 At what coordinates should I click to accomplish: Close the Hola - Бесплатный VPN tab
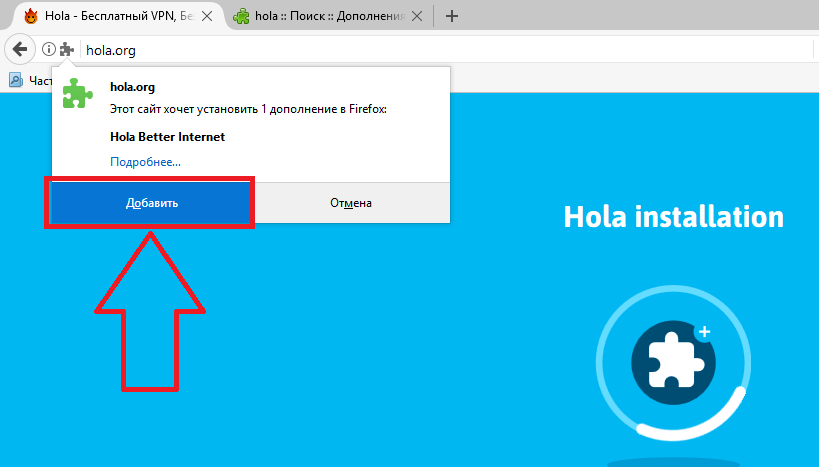point(207,16)
